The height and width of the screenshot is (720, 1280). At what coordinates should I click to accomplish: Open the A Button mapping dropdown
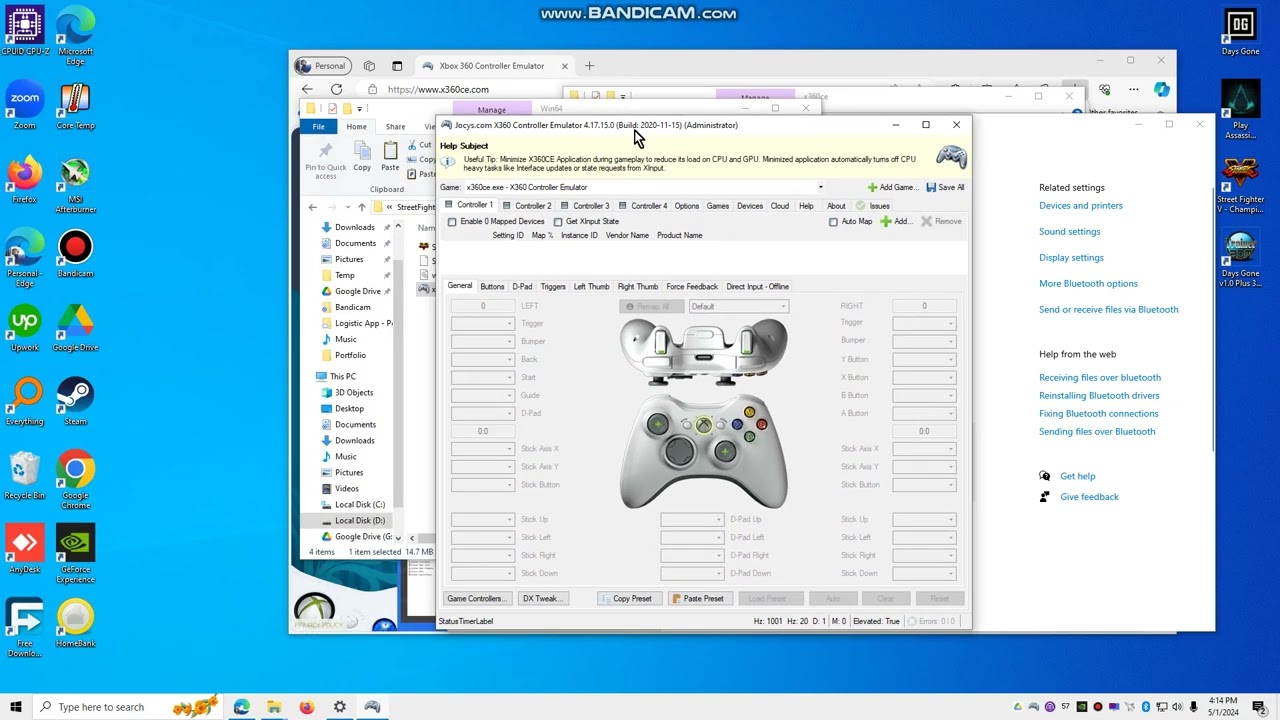click(924, 413)
